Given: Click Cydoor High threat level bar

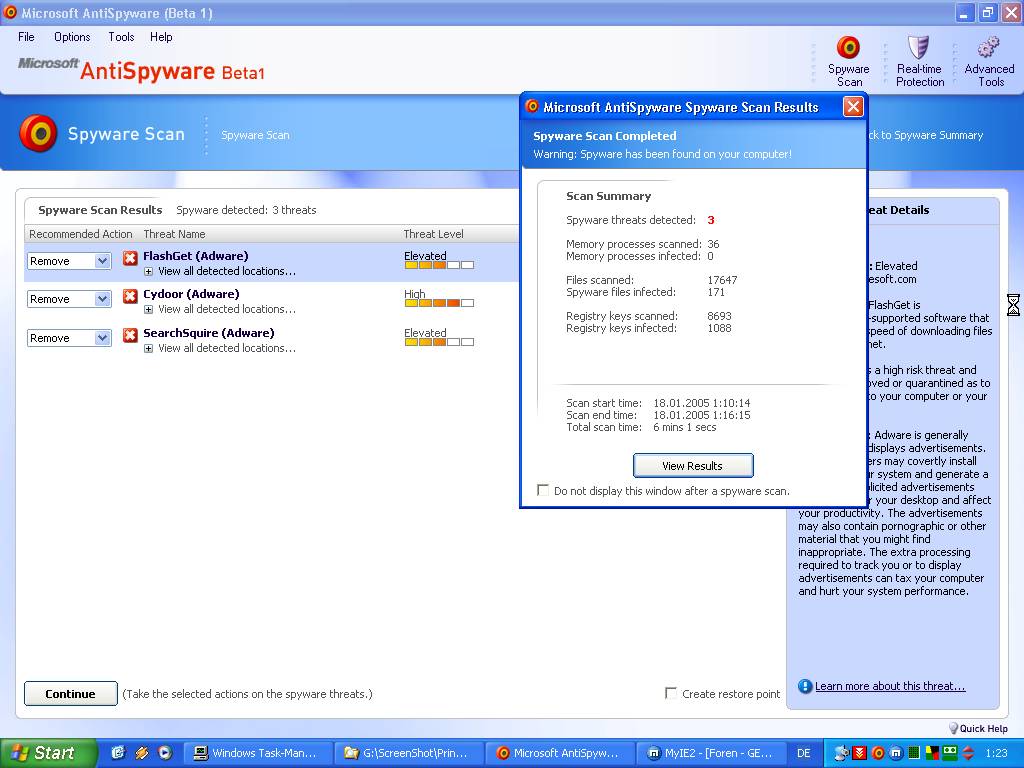Looking at the screenshot, I should (439, 303).
